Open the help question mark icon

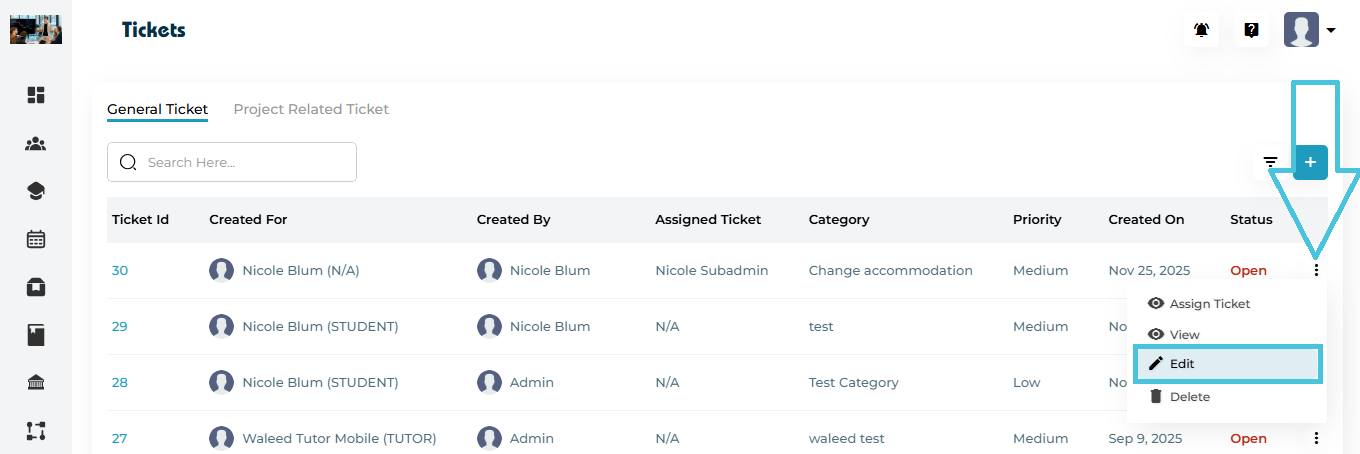1251,30
